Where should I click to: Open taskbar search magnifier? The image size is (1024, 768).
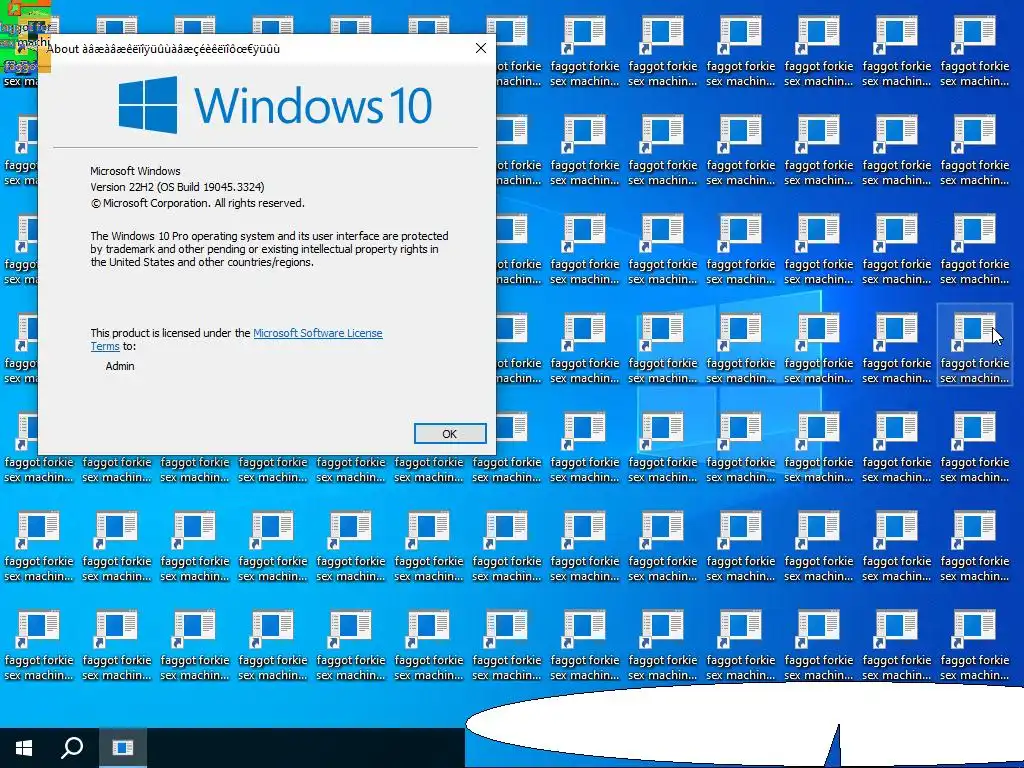tap(72, 748)
